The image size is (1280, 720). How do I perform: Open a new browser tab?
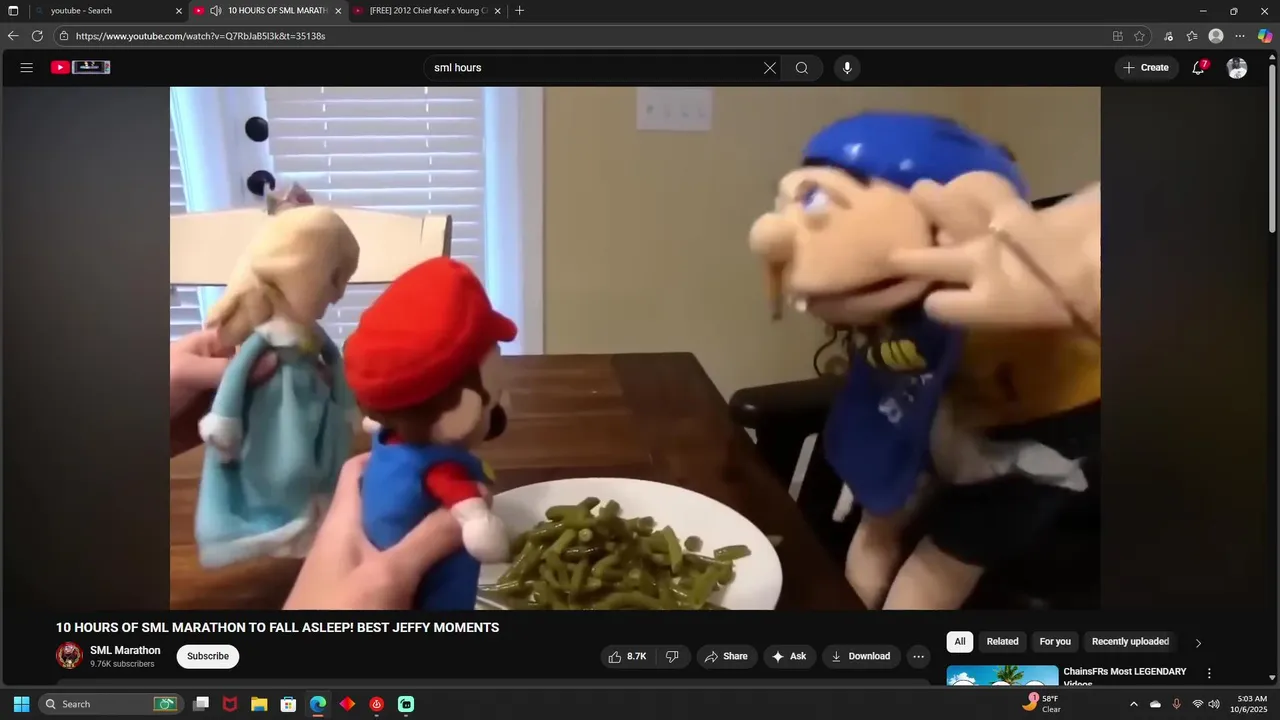[x=519, y=11]
